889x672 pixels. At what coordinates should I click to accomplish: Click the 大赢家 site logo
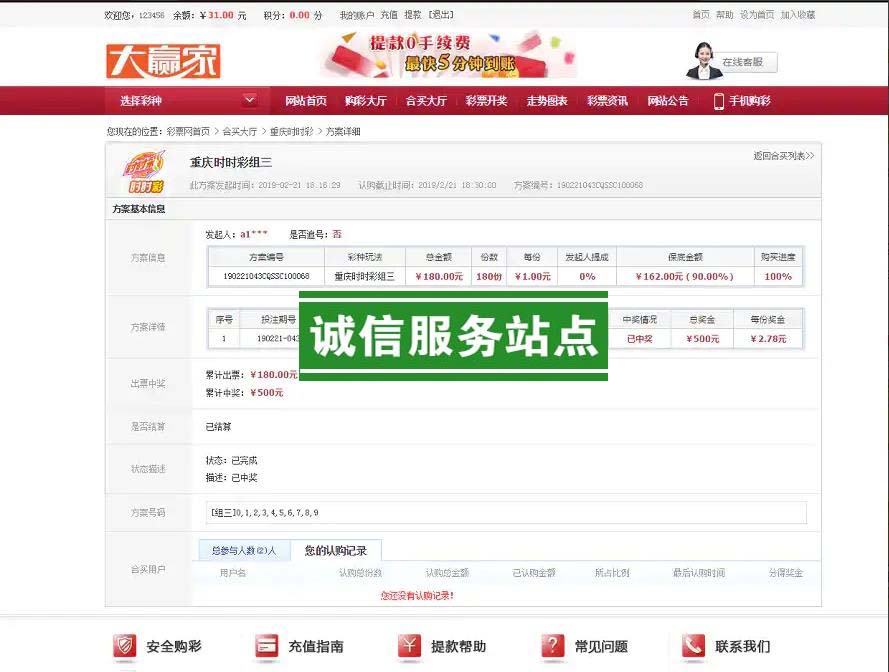pos(163,61)
